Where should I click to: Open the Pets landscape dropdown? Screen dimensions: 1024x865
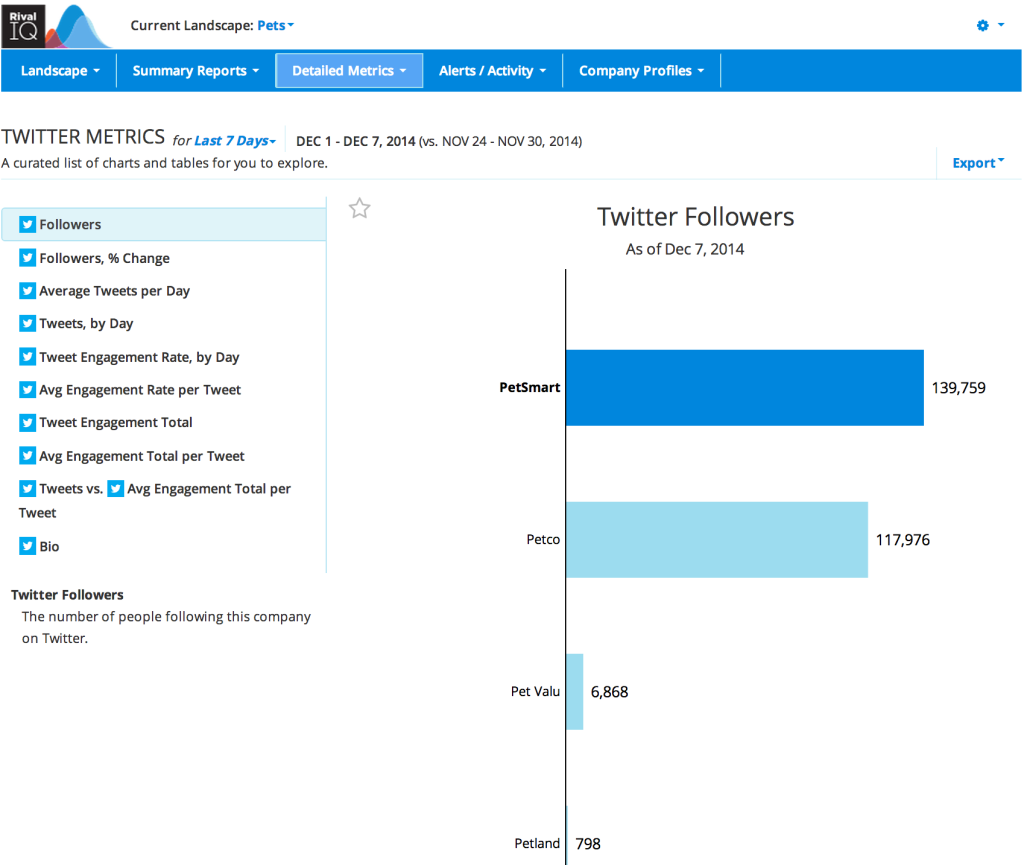(x=276, y=25)
